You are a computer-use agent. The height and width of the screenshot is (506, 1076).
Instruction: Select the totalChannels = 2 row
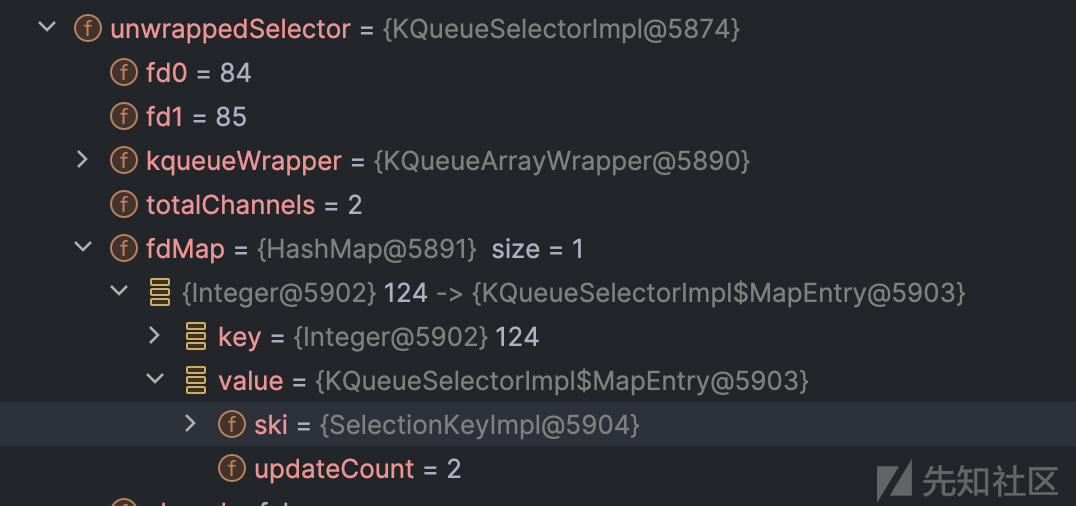[538, 205]
